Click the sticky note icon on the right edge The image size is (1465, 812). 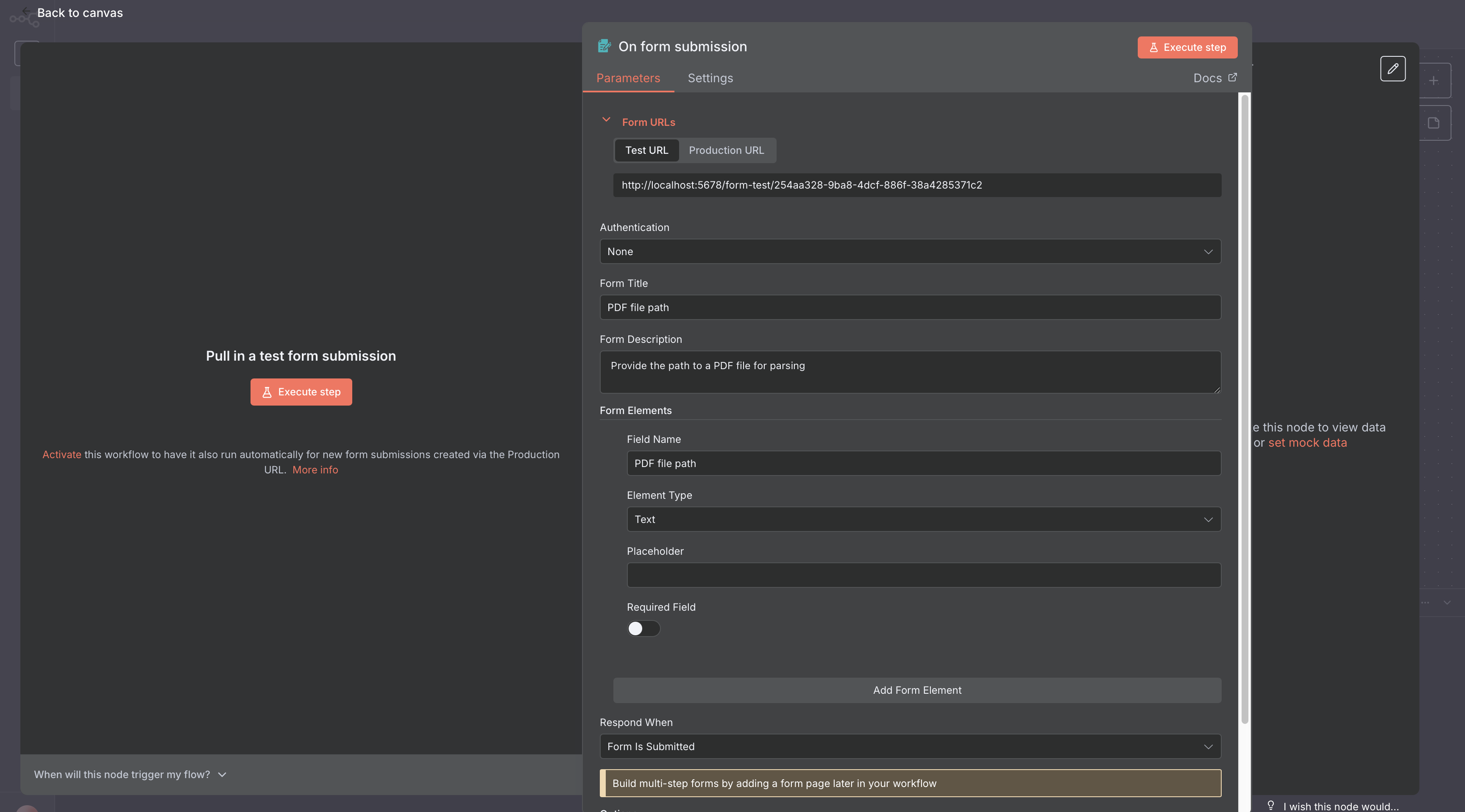[x=1434, y=123]
